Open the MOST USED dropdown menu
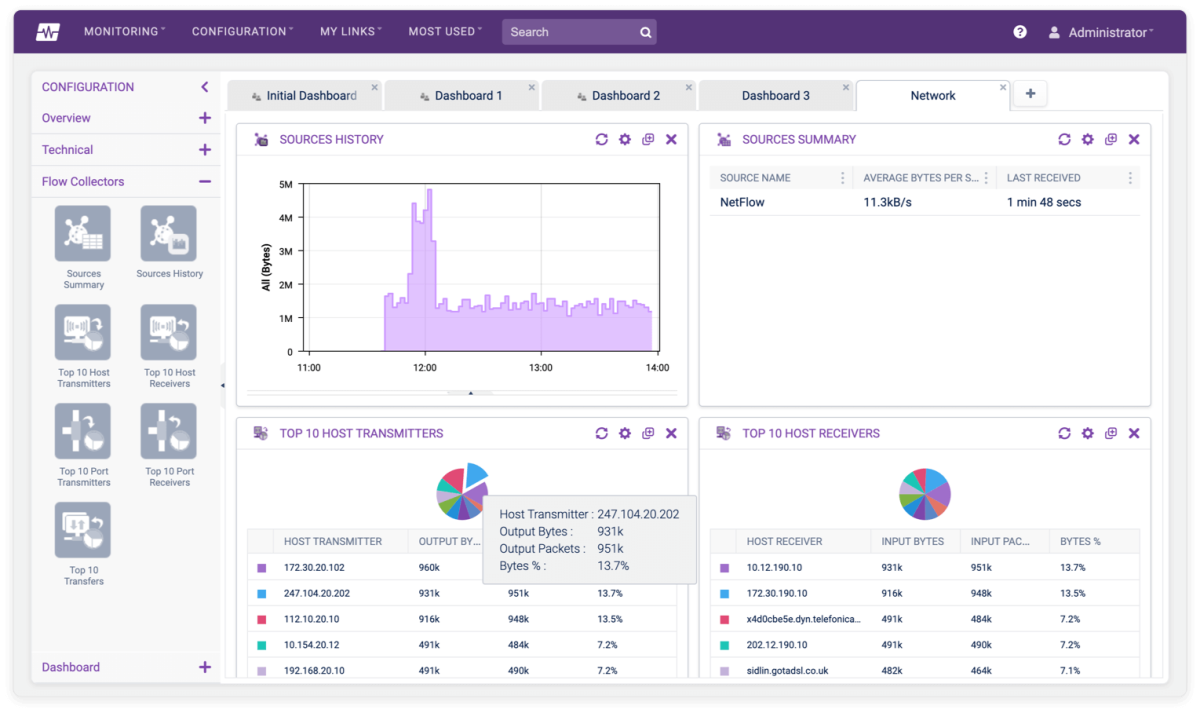The image size is (1200, 713). [444, 31]
